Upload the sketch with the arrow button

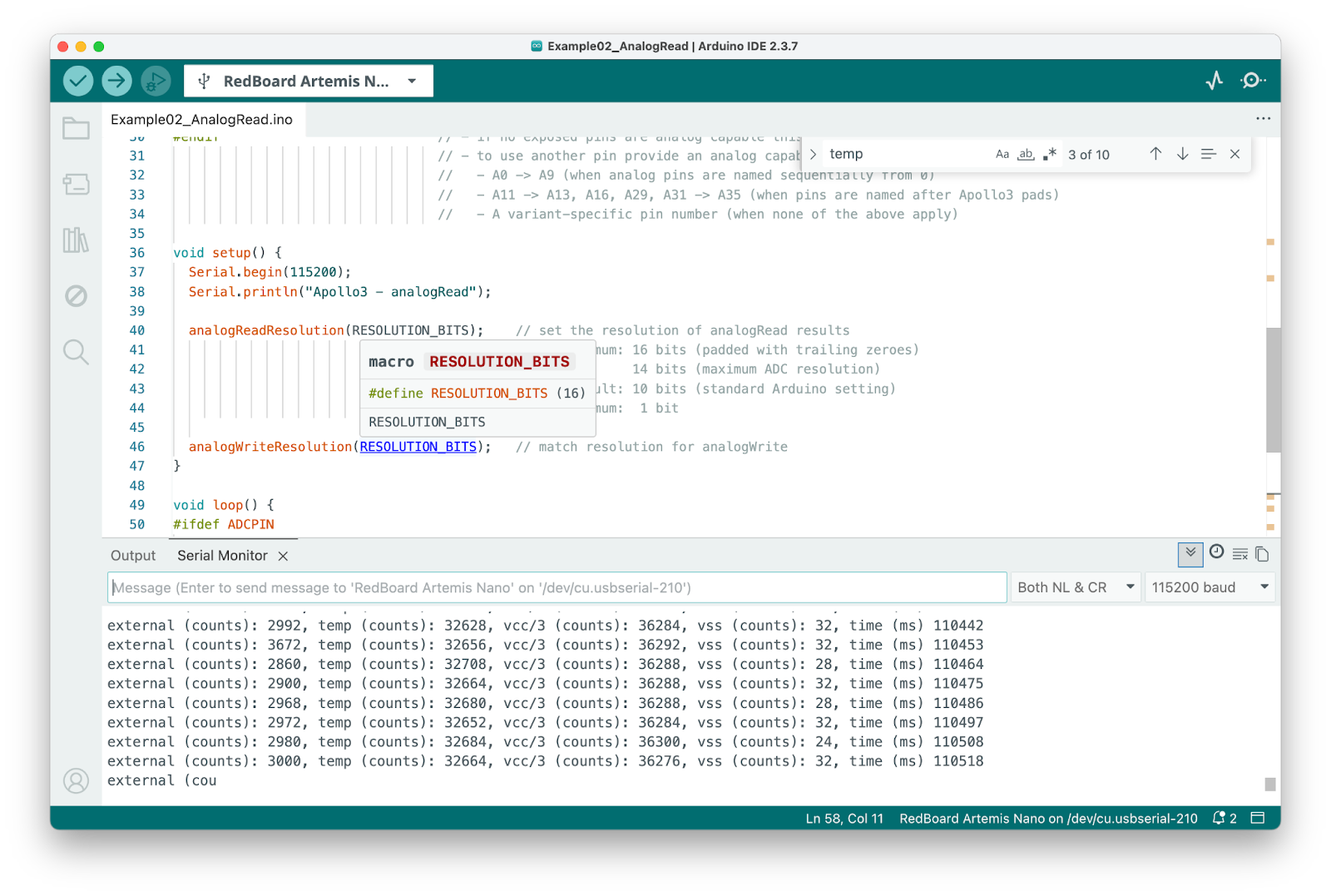point(117,81)
